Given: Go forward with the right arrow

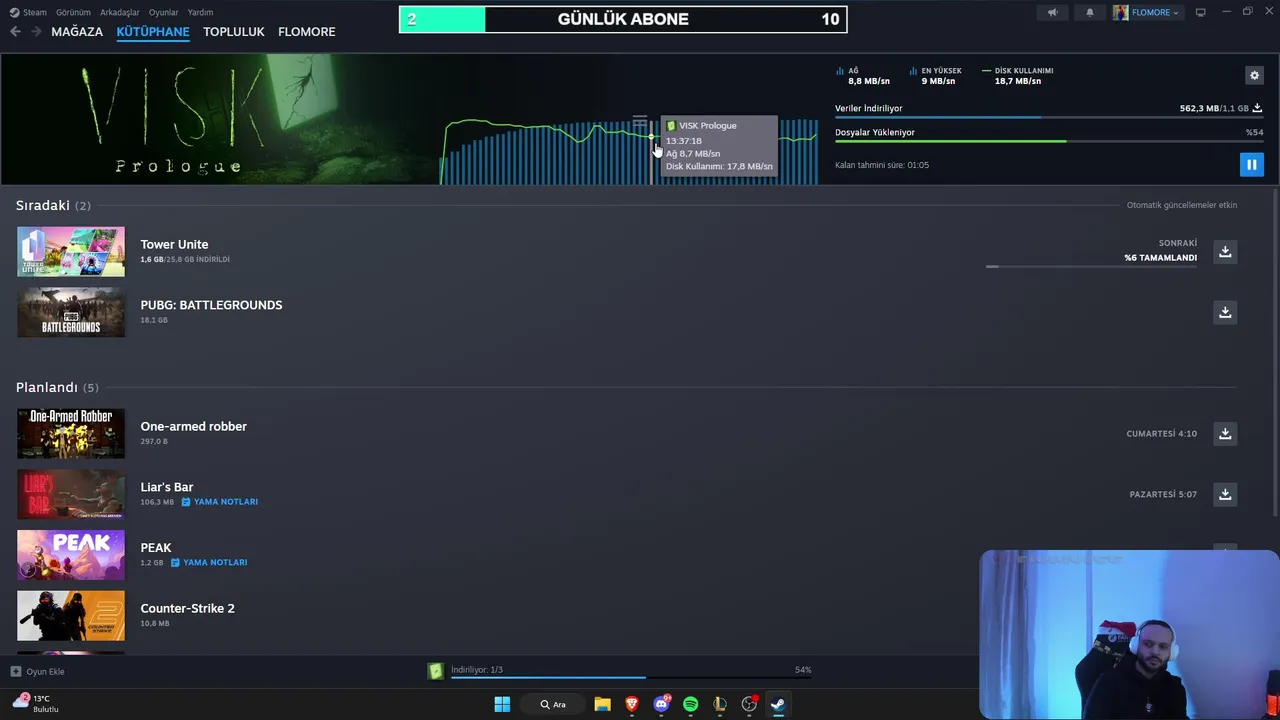Looking at the screenshot, I should pyautogui.click(x=36, y=32).
